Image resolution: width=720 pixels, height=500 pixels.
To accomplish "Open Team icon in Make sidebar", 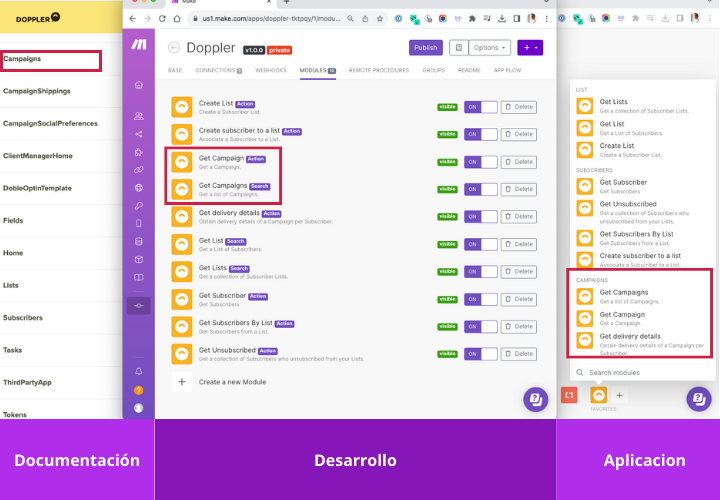I will [139, 116].
